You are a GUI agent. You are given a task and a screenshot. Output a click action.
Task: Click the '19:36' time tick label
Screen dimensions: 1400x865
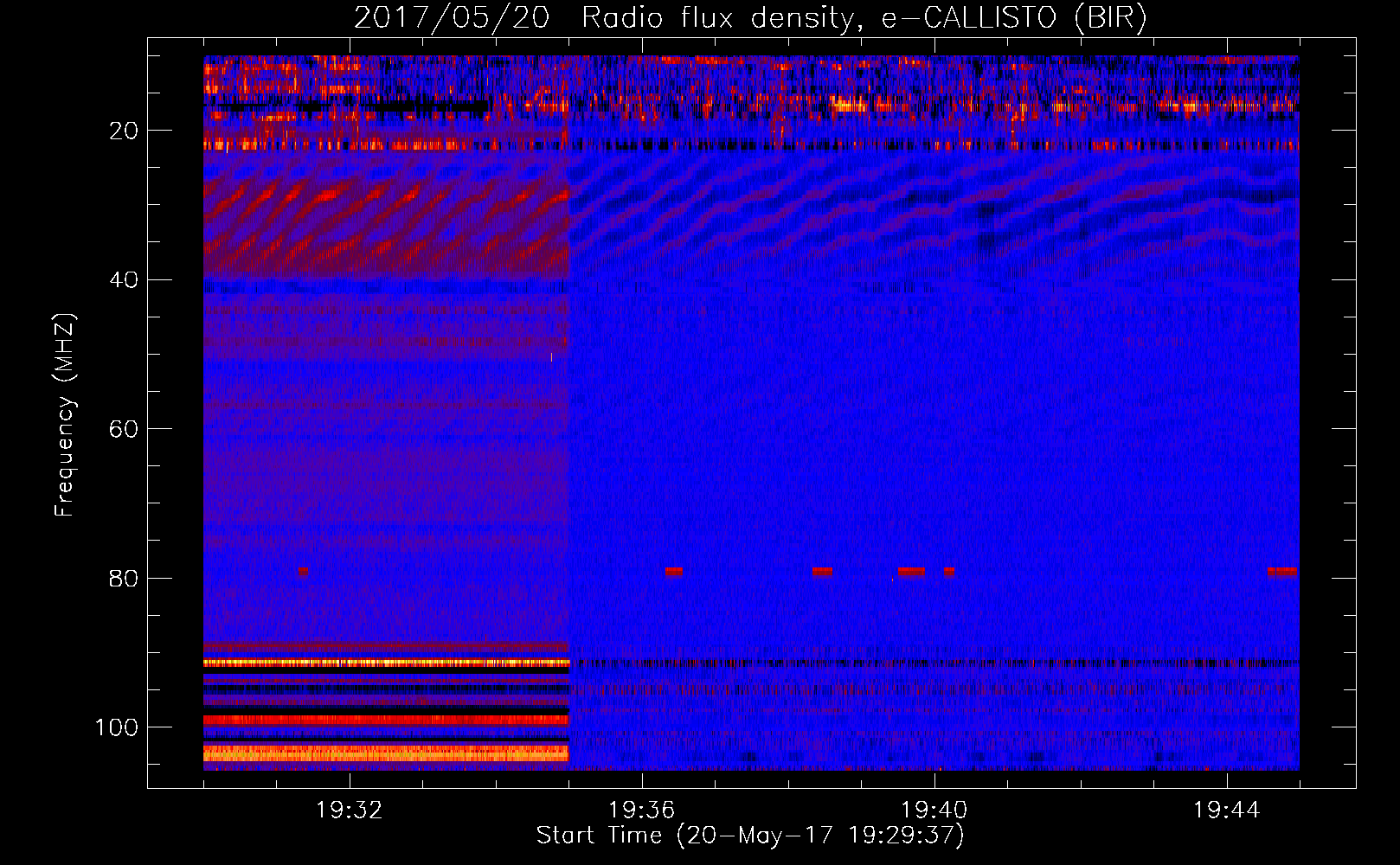(x=642, y=811)
